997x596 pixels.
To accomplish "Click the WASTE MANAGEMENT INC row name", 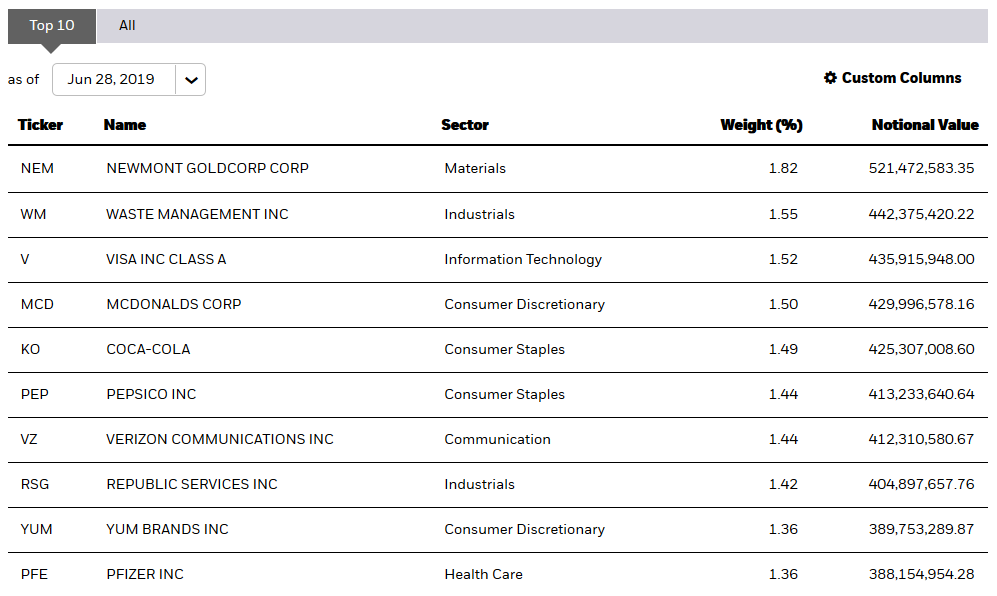I will (197, 214).
